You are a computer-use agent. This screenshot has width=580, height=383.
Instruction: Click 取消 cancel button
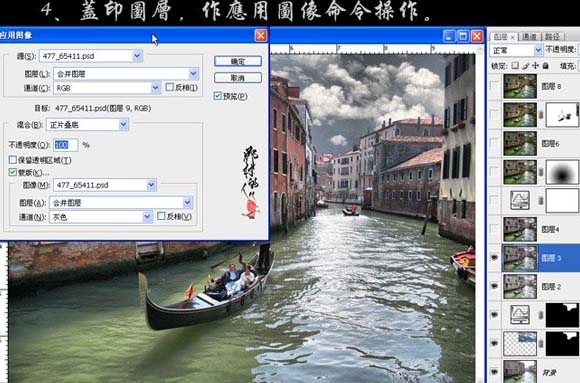click(238, 78)
